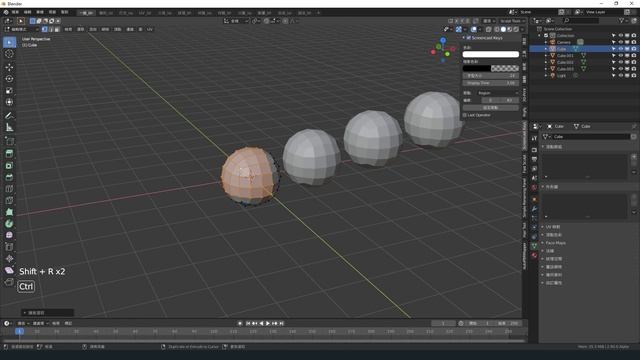The width and height of the screenshot is (640, 360).
Task: Open the Region dropdown in Screencast panel
Action: 498,93
